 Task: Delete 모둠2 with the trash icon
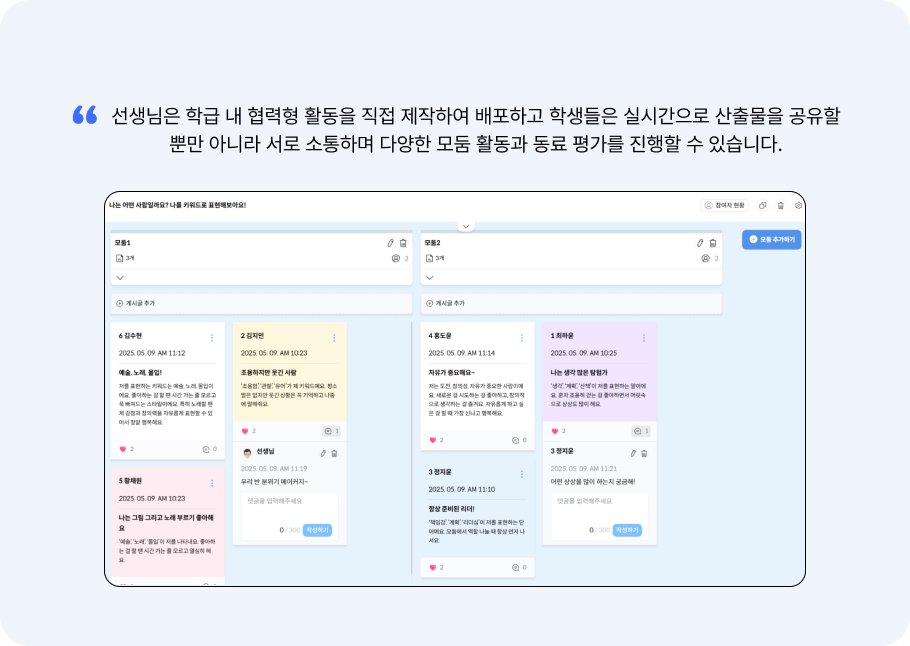713,243
